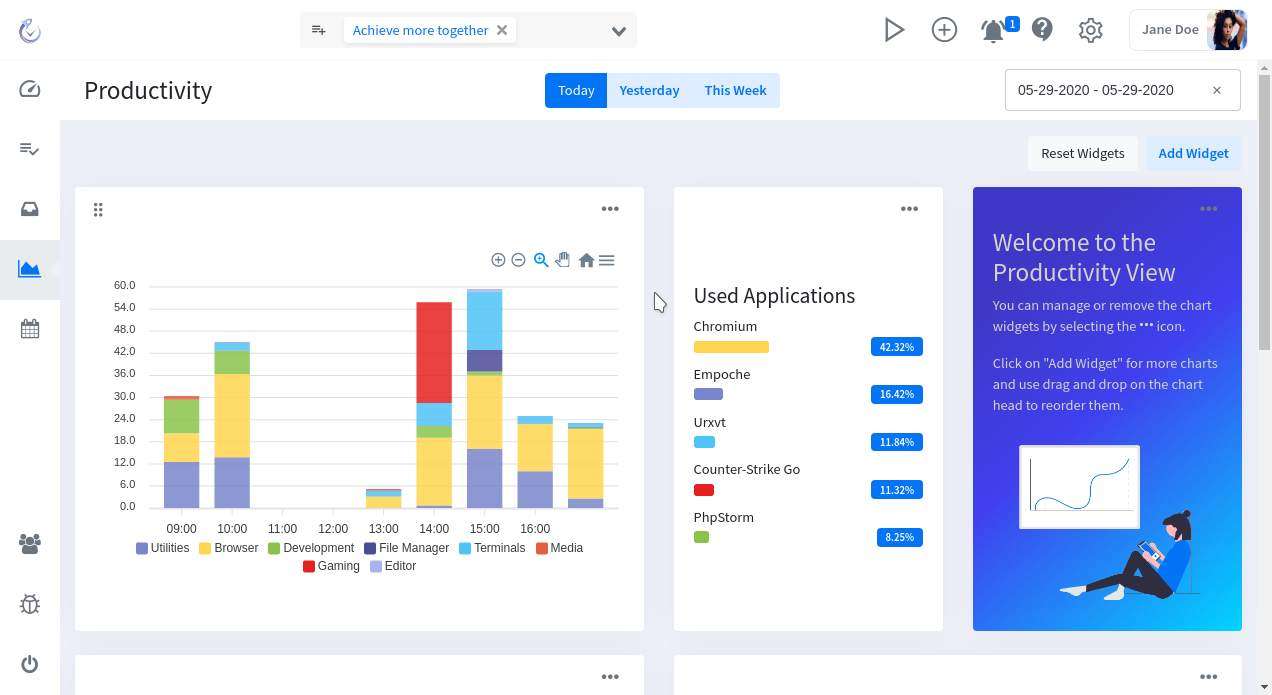Screen dimensions: 1272x695
Task: Click the page vertical scrollbar
Action: pos(1265,210)
